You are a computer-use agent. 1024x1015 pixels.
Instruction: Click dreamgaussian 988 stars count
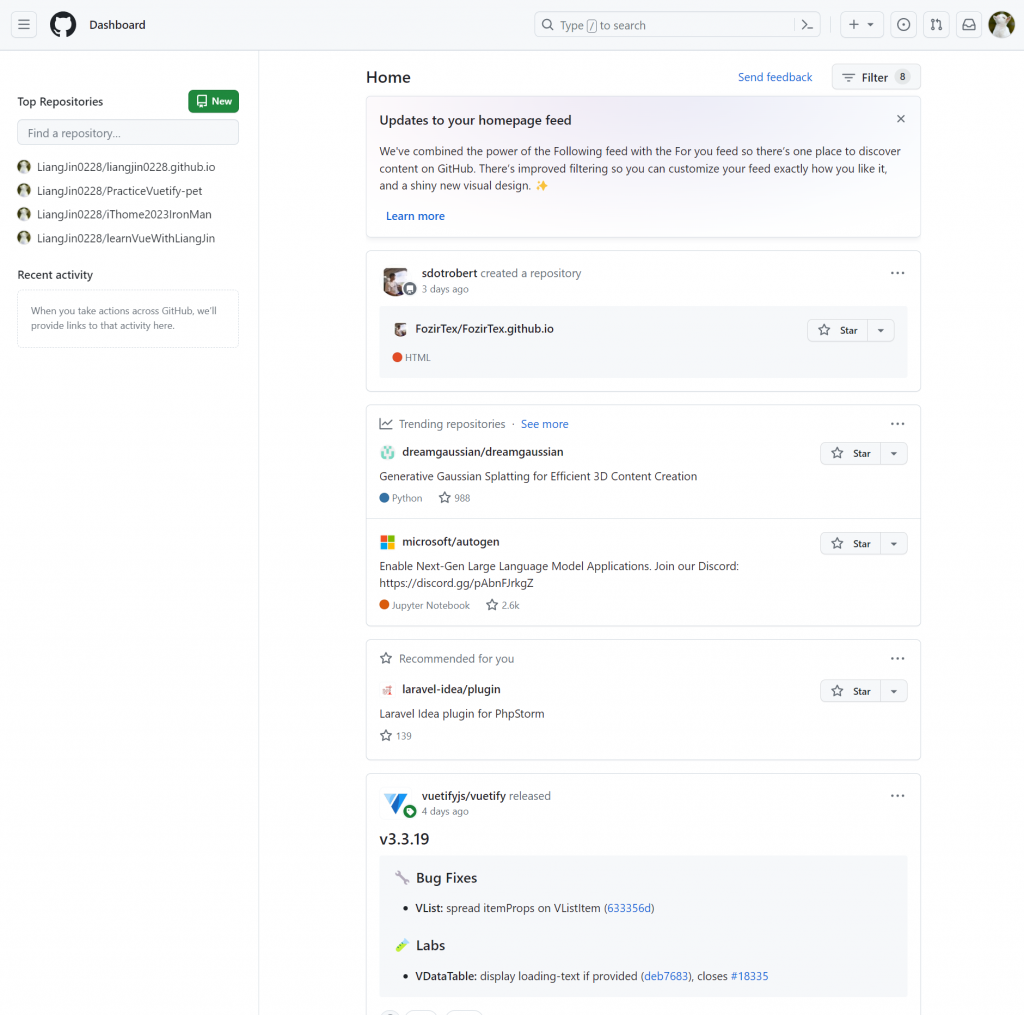pos(455,498)
